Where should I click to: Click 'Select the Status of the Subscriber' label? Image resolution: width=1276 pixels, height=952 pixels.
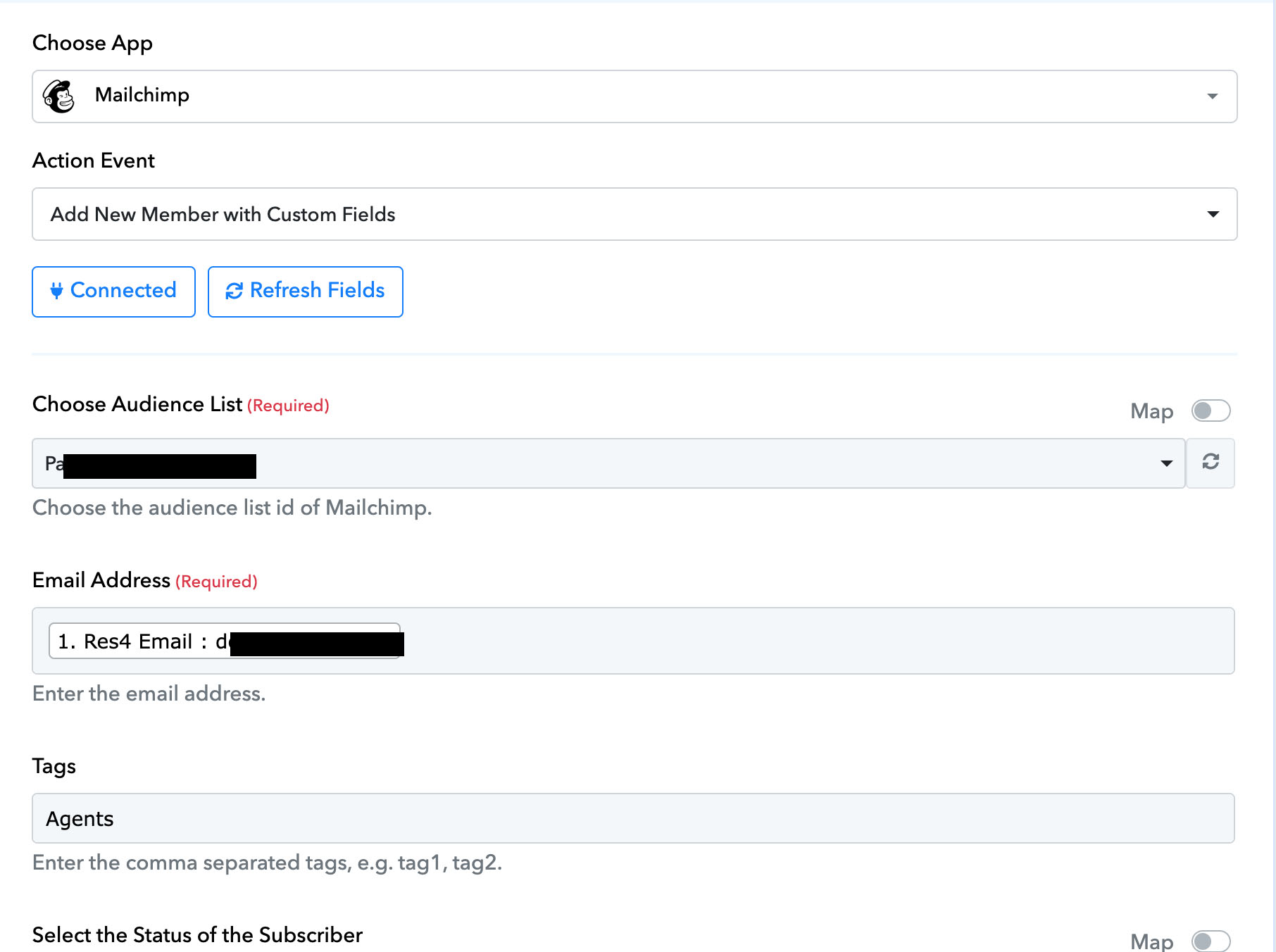click(x=197, y=935)
